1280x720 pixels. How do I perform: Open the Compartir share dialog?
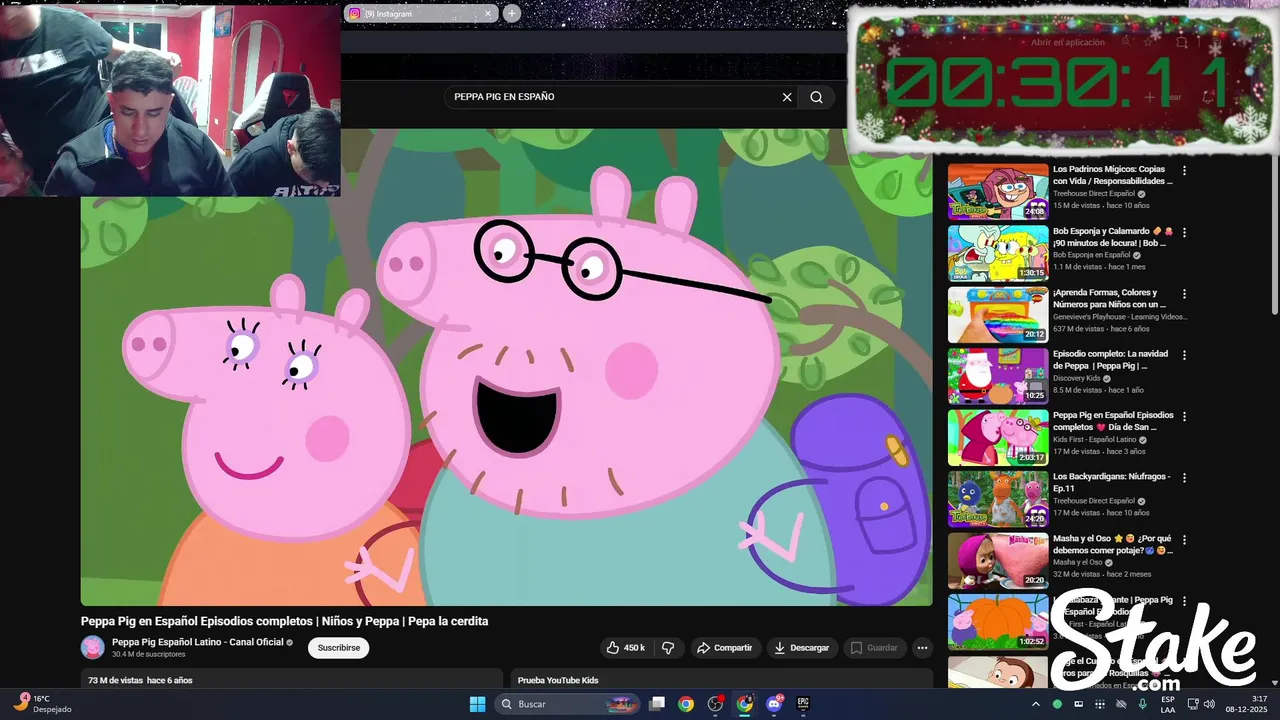point(724,648)
